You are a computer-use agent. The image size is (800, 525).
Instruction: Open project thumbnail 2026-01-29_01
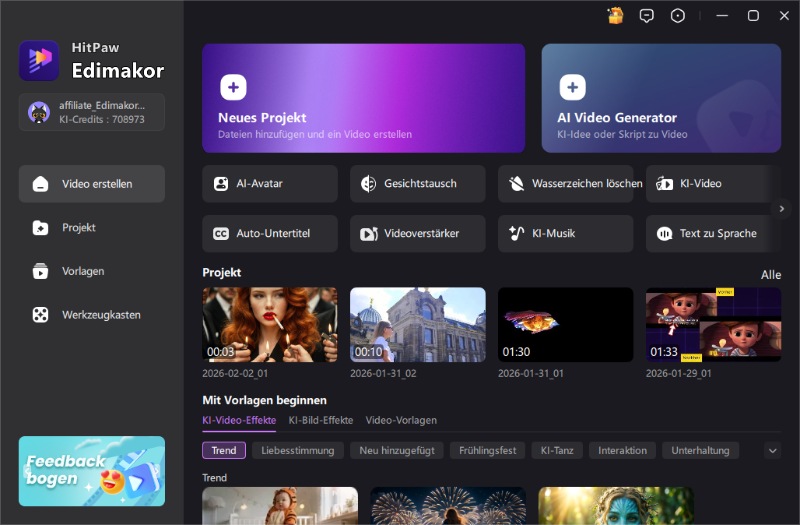pos(713,324)
